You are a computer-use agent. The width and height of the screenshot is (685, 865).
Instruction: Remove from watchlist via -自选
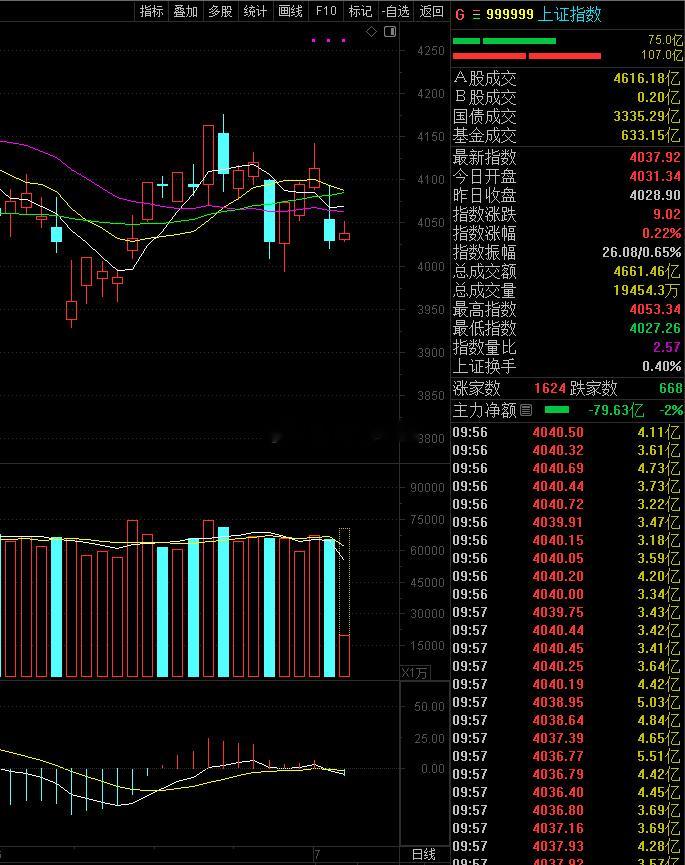(x=396, y=11)
